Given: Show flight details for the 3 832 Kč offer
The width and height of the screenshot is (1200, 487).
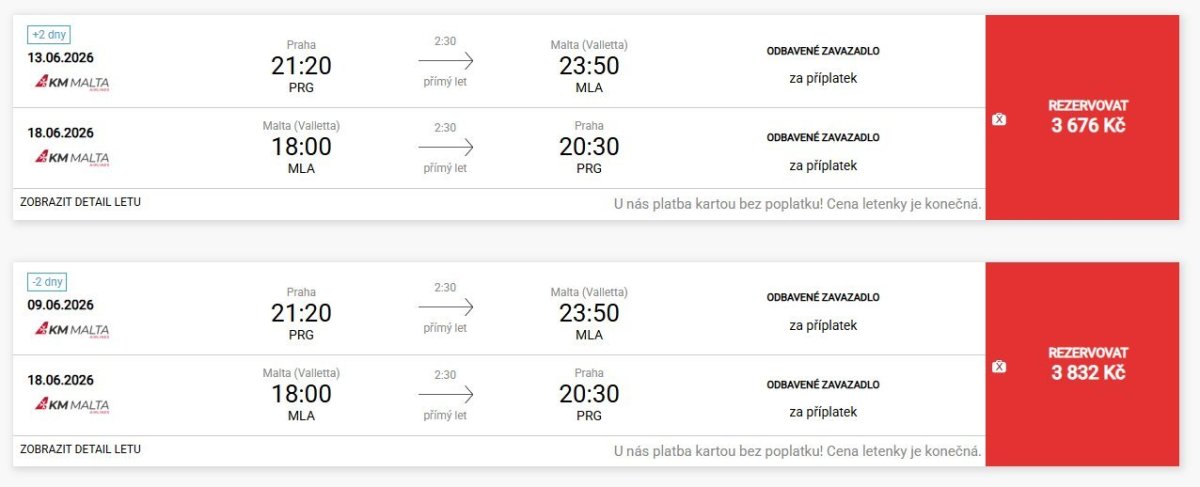Looking at the screenshot, I should click(80, 449).
